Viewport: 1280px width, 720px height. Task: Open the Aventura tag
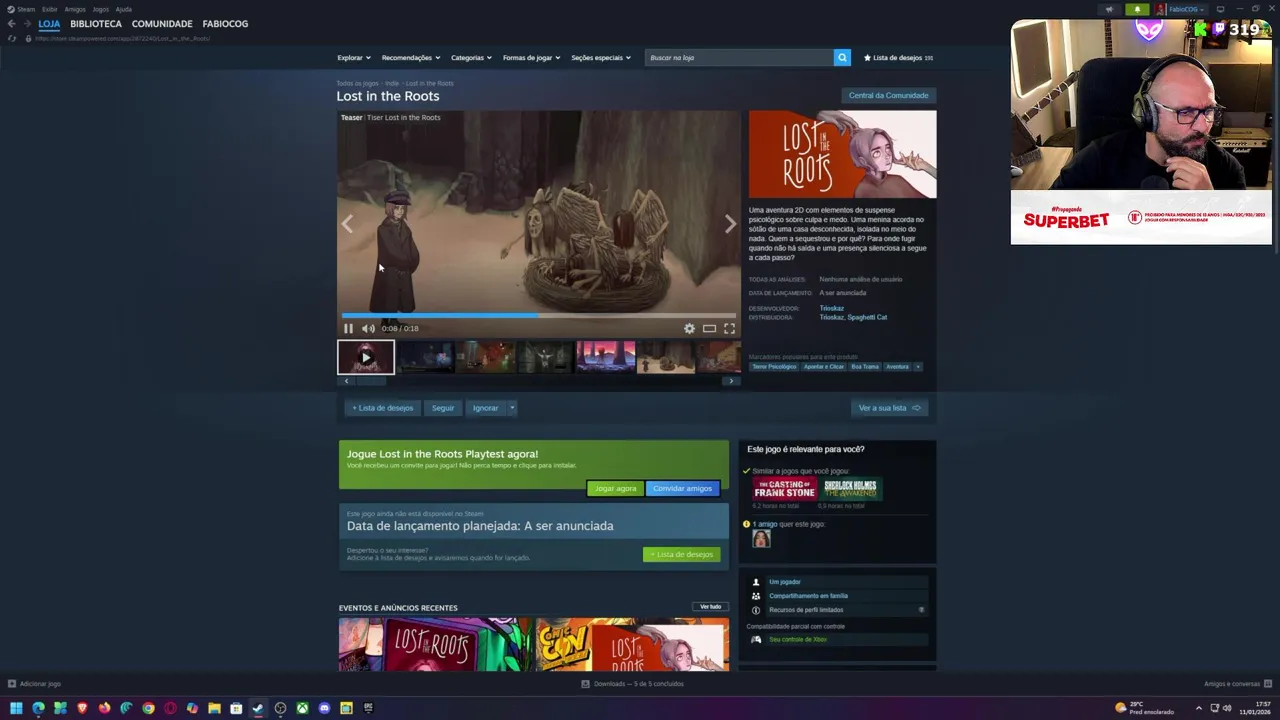pyautogui.click(x=897, y=367)
